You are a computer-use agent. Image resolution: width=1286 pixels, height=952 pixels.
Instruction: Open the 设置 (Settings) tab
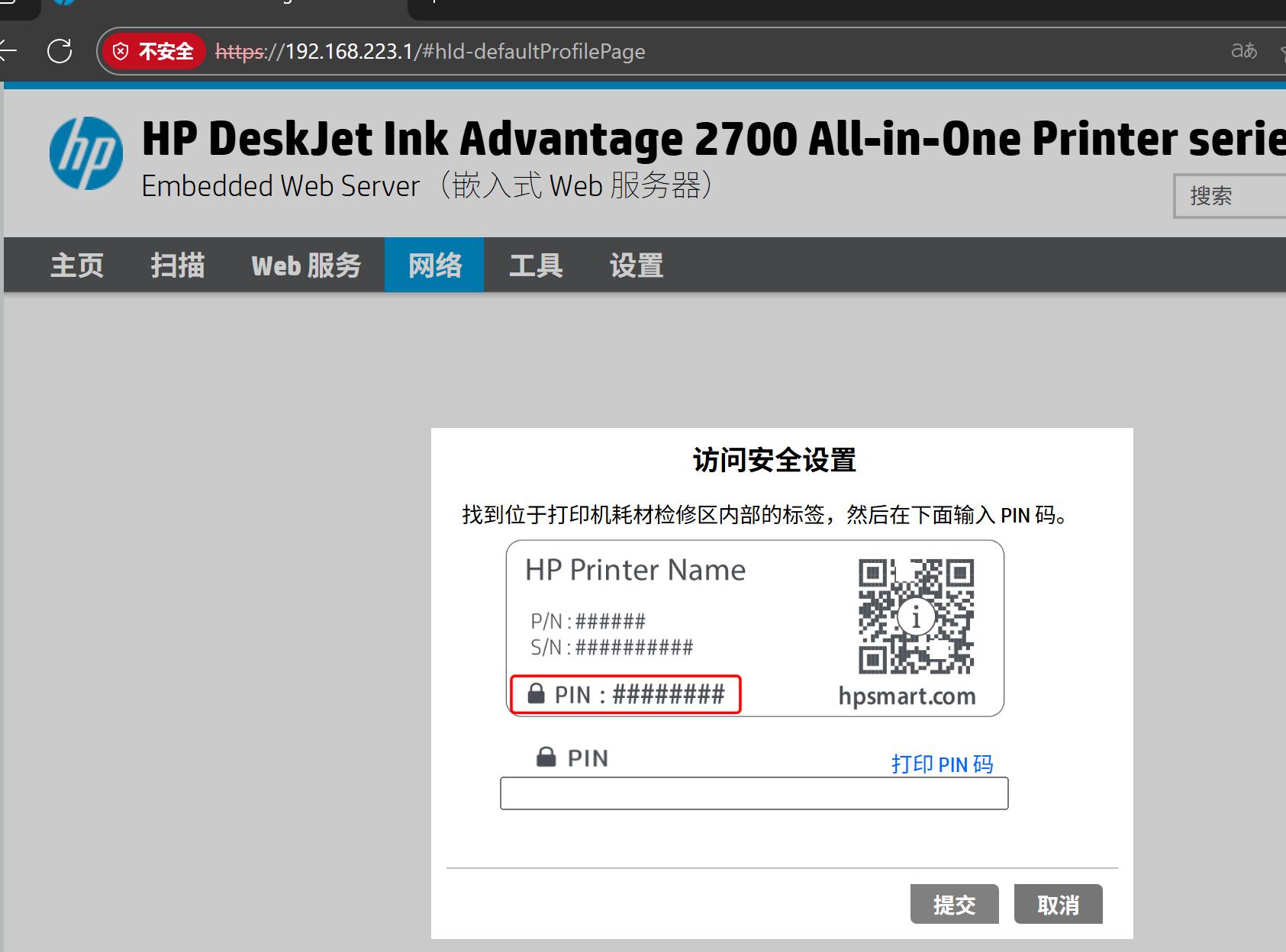pos(637,265)
